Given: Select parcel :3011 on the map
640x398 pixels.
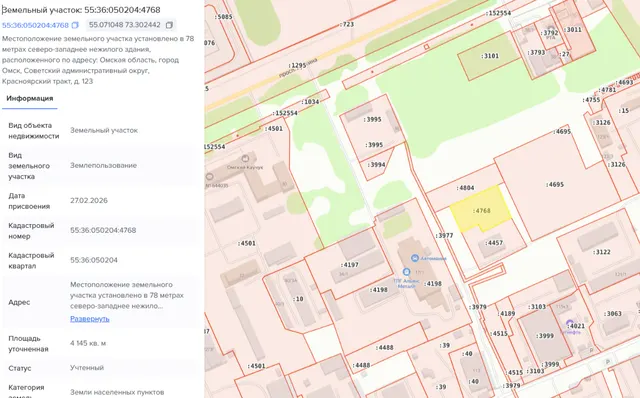Looking at the screenshot, I should (573, 30).
